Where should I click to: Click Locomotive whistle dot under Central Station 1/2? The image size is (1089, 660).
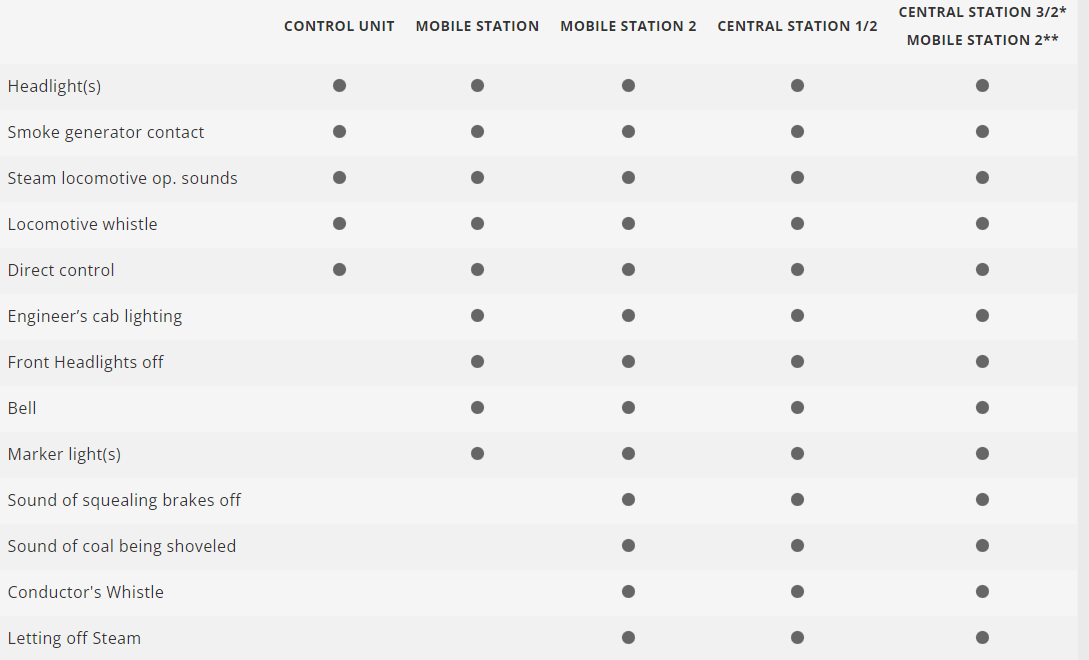[x=797, y=224]
